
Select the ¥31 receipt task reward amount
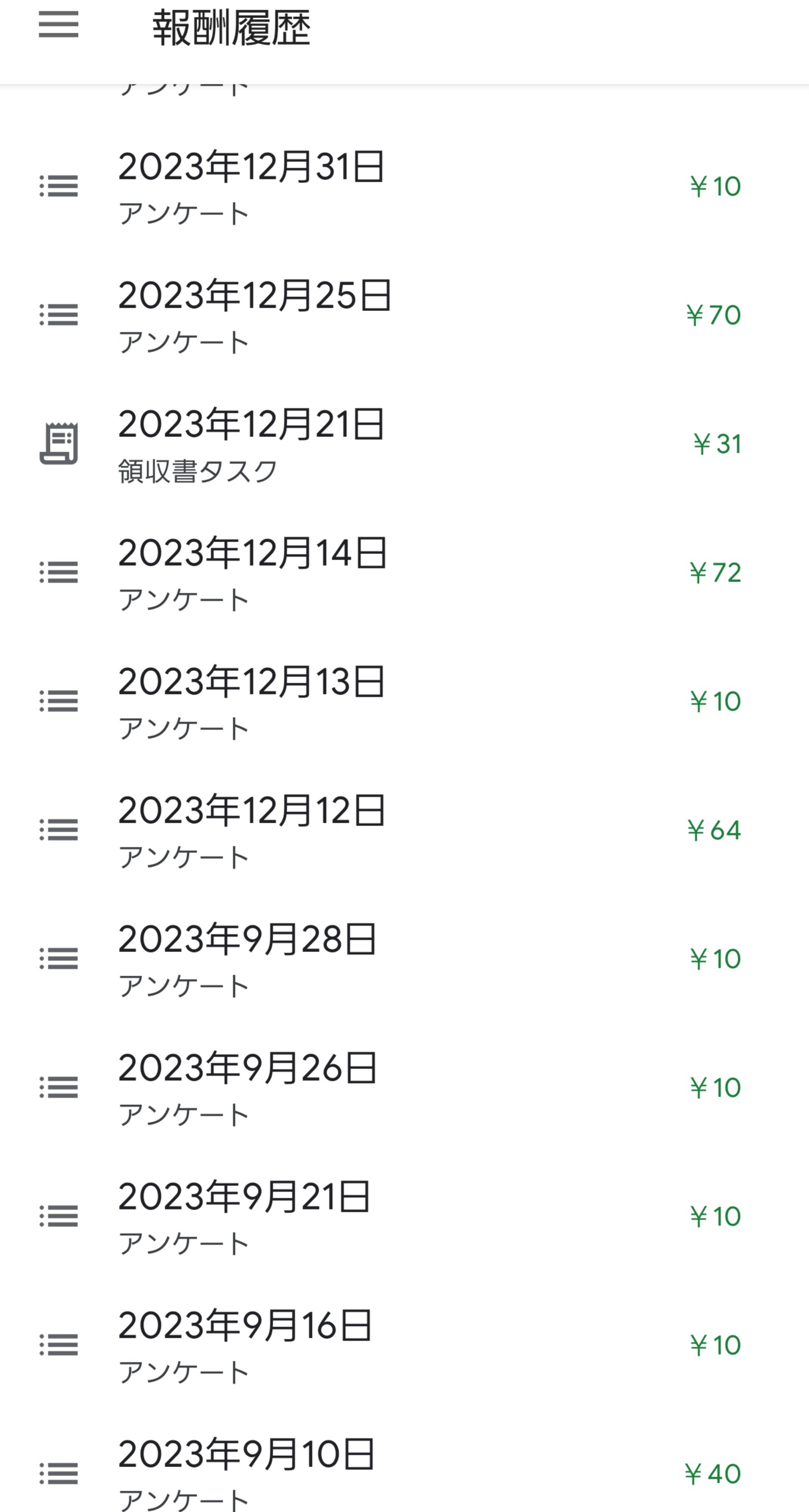(717, 444)
